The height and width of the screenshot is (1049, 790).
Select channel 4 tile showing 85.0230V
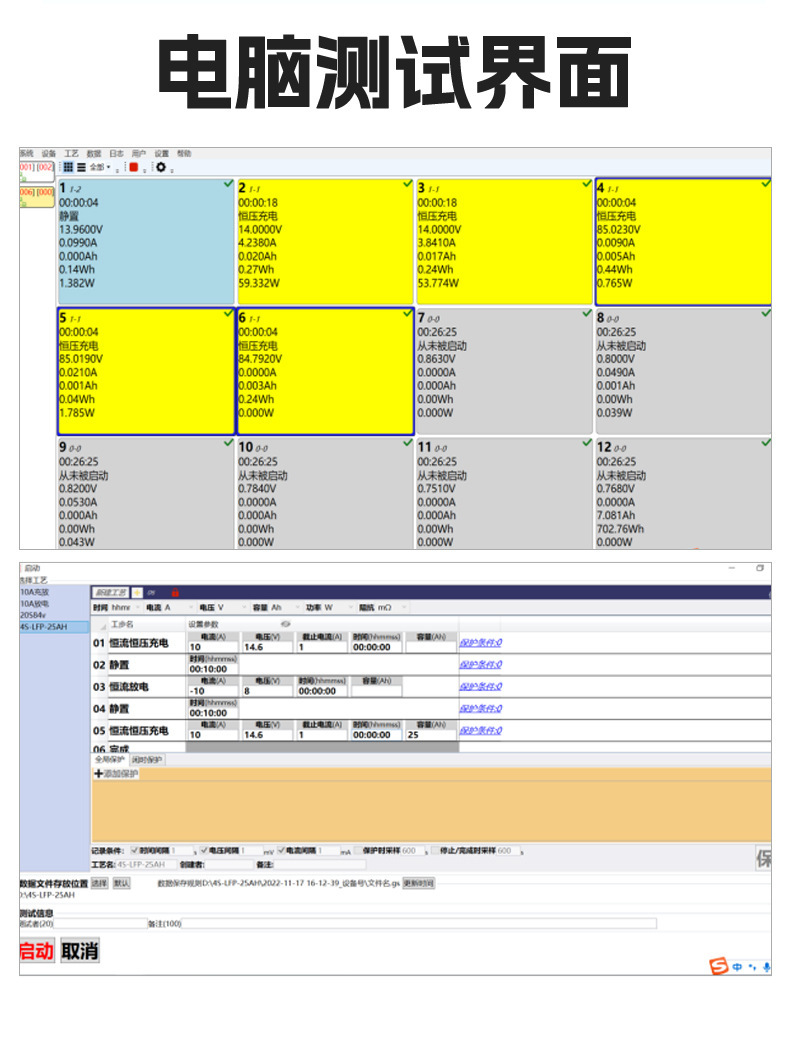point(683,242)
